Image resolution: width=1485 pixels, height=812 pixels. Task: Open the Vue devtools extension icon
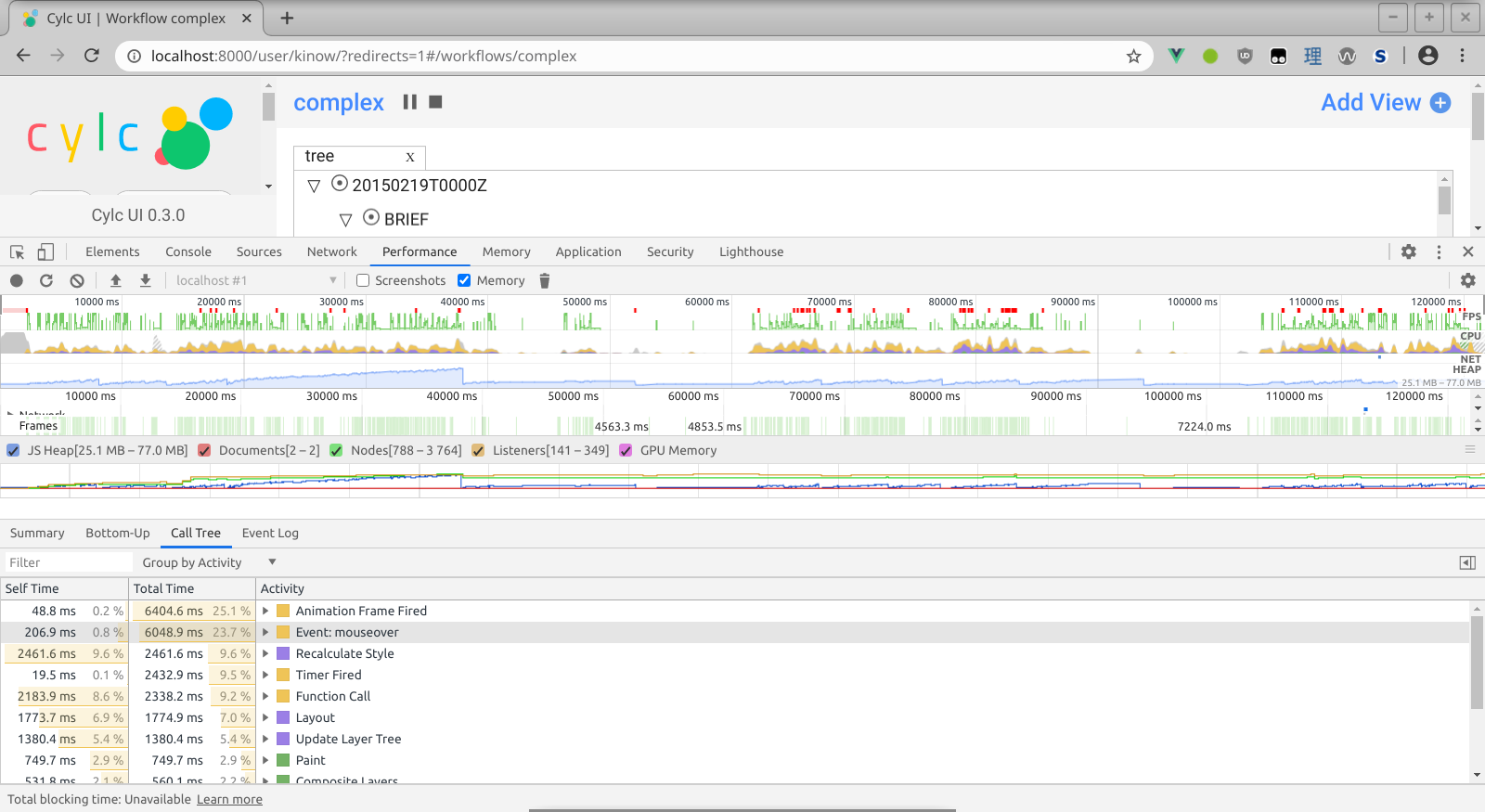[x=1176, y=56]
